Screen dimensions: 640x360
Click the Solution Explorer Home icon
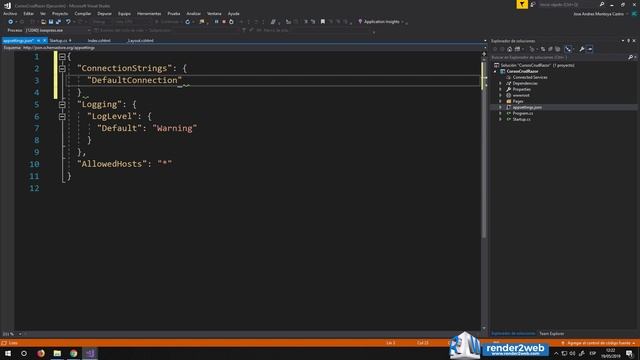[509, 49]
